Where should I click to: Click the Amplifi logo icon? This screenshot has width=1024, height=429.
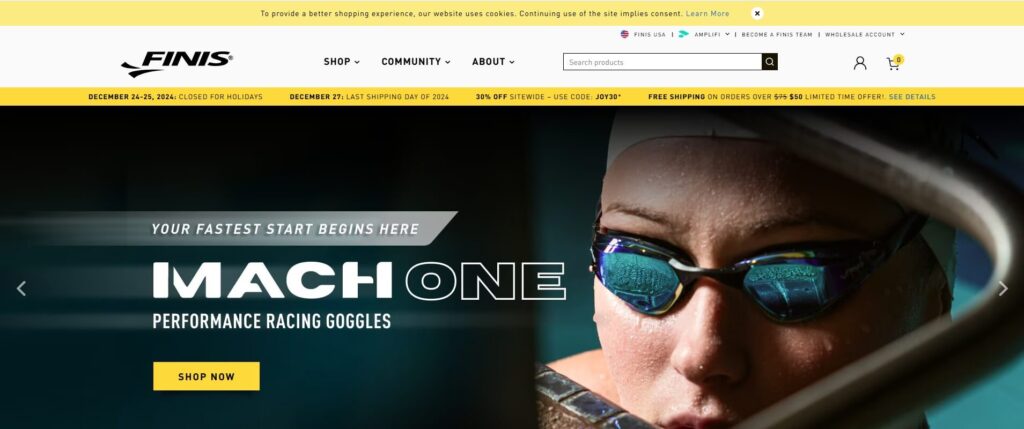pyautogui.click(x=683, y=34)
